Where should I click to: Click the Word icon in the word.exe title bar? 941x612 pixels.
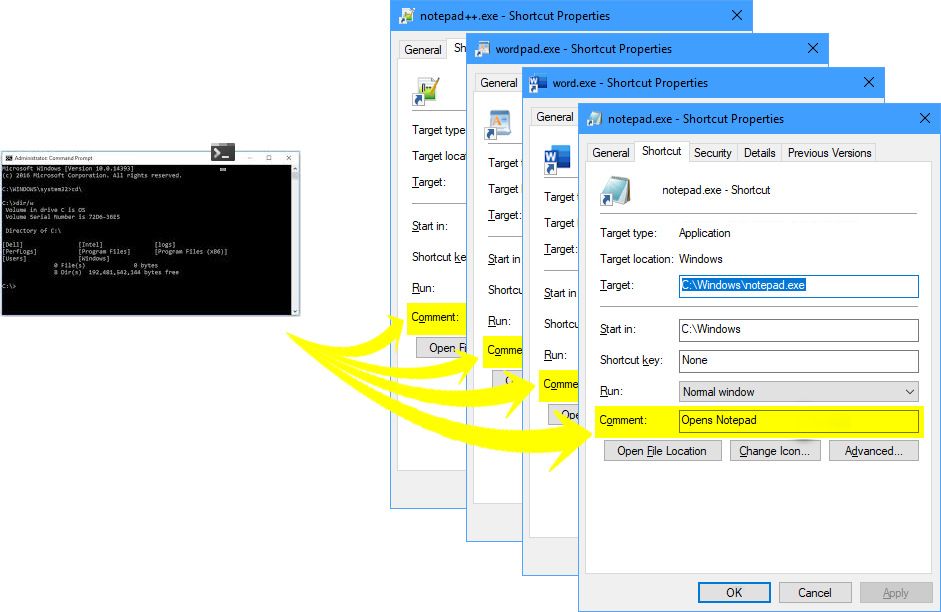(538, 83)
